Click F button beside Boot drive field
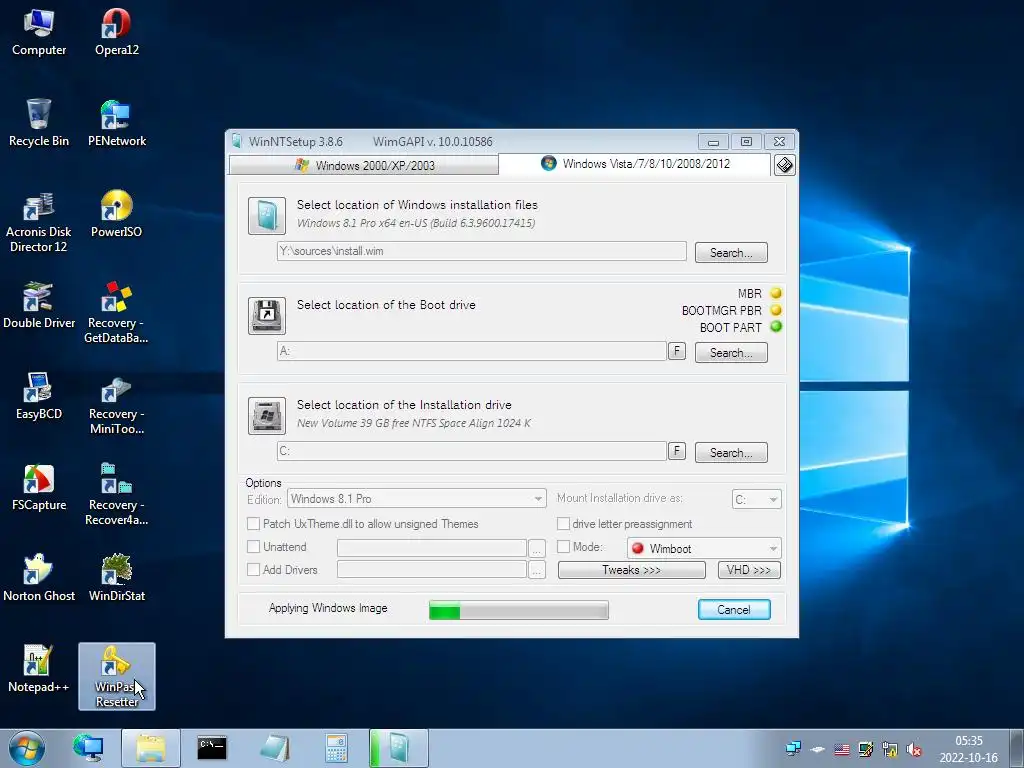The height and width of the screenshot is (768, 1024). click(x=677, y=351)
